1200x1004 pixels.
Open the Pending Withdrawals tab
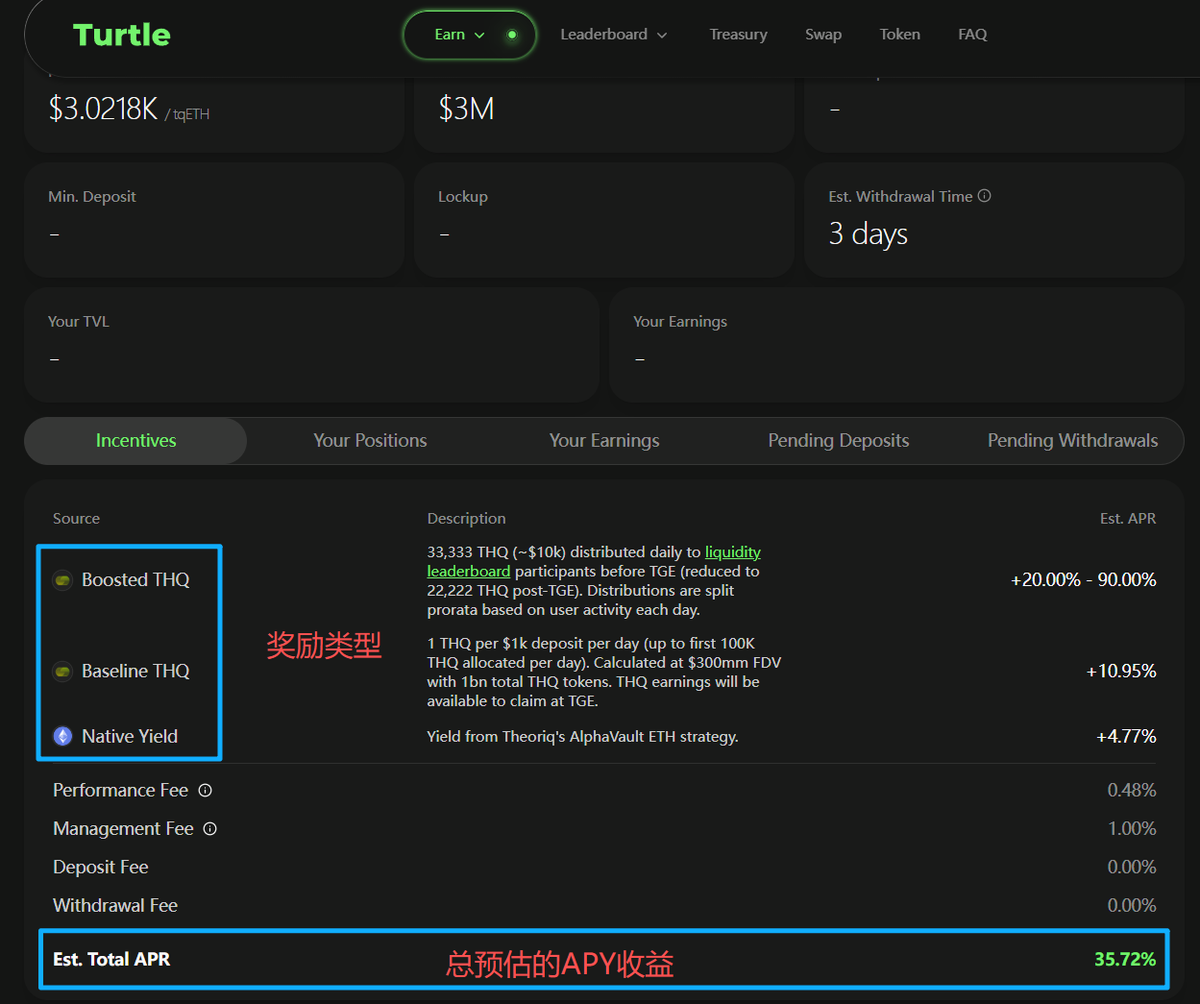point(1072,441)
